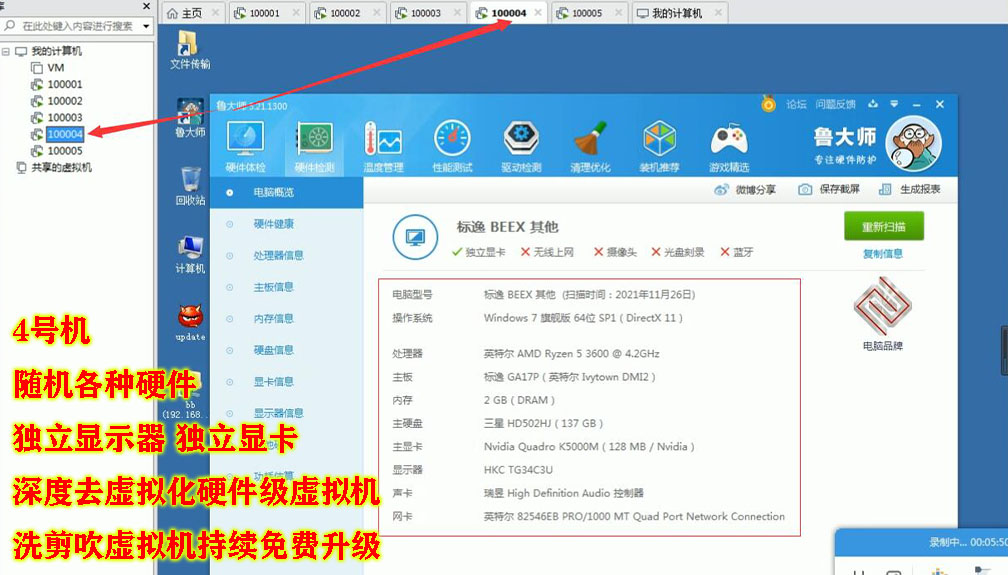
Task: Click the monitor value HKC TG34C3U
Action: 518,470
